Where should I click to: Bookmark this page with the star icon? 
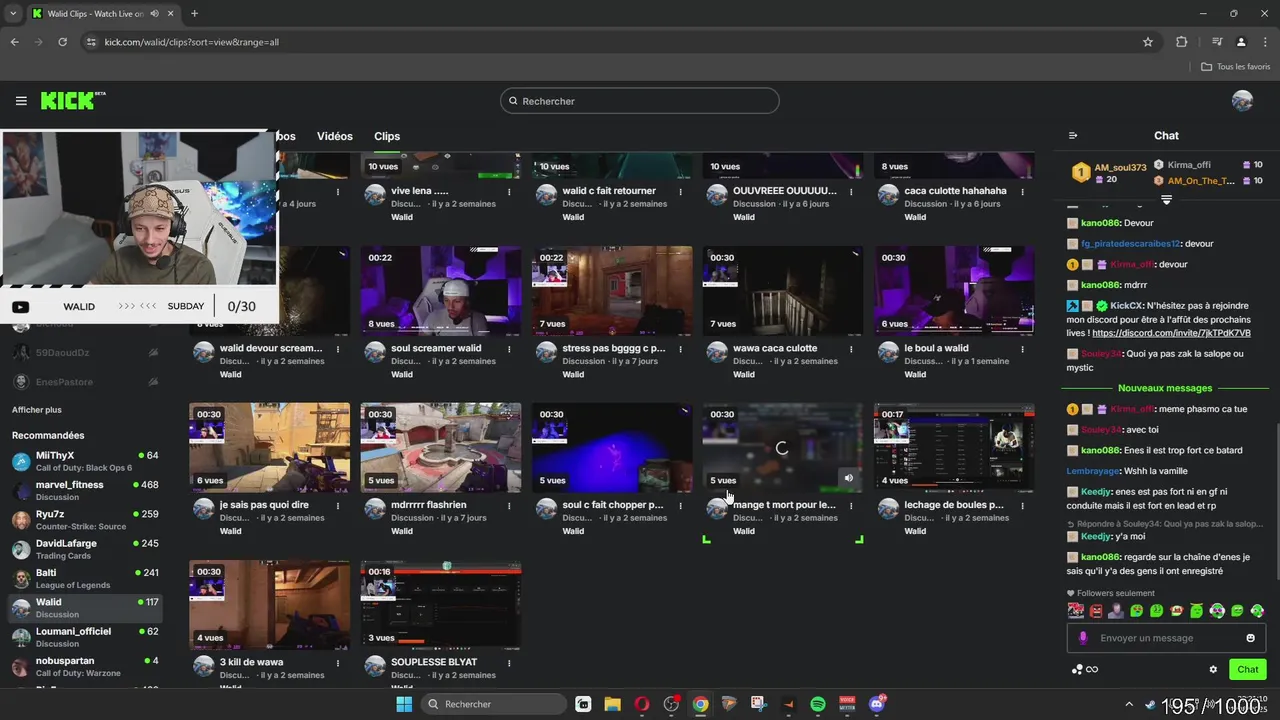[1148, 42]
